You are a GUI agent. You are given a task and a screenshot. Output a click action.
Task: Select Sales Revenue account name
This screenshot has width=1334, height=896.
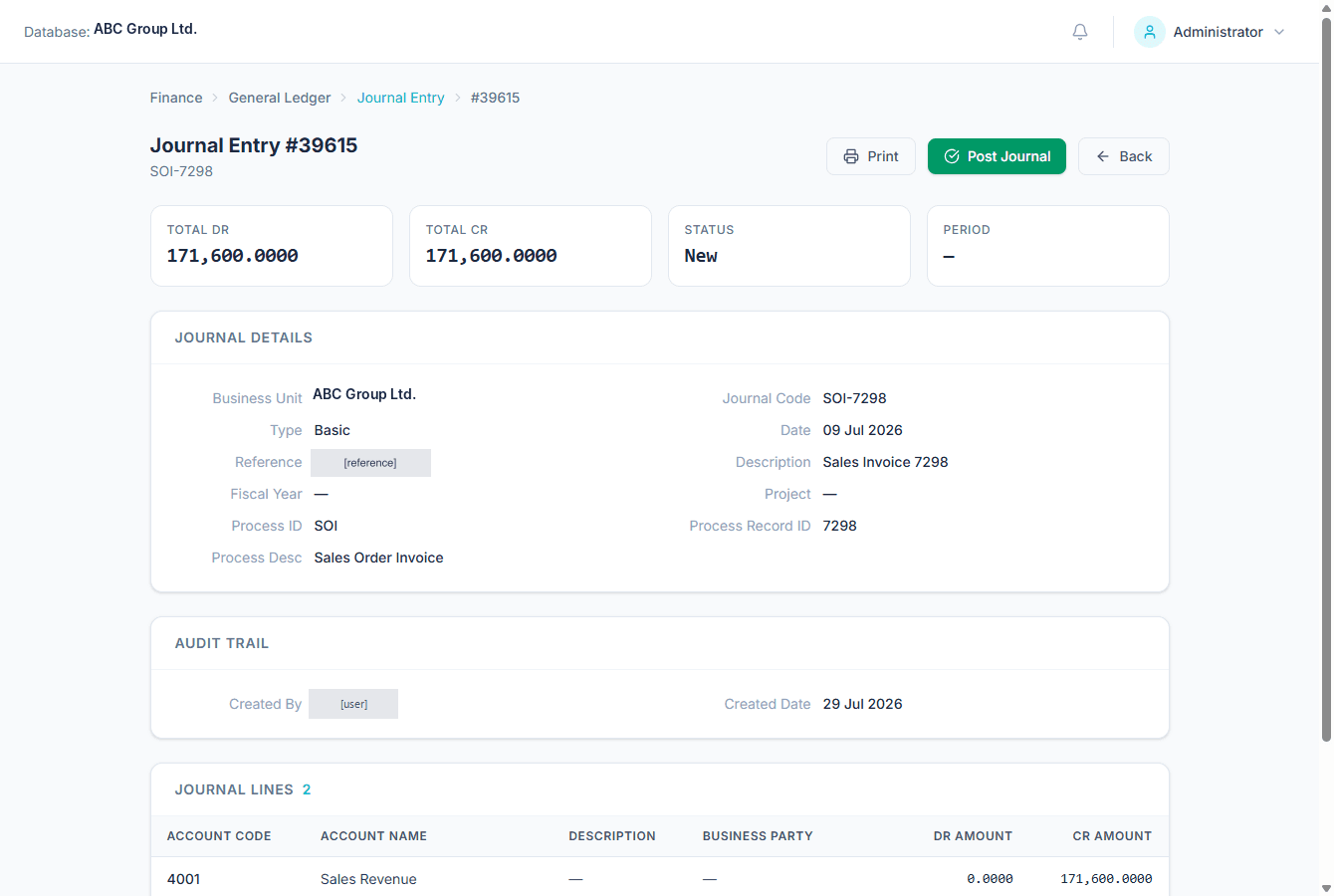368,879
